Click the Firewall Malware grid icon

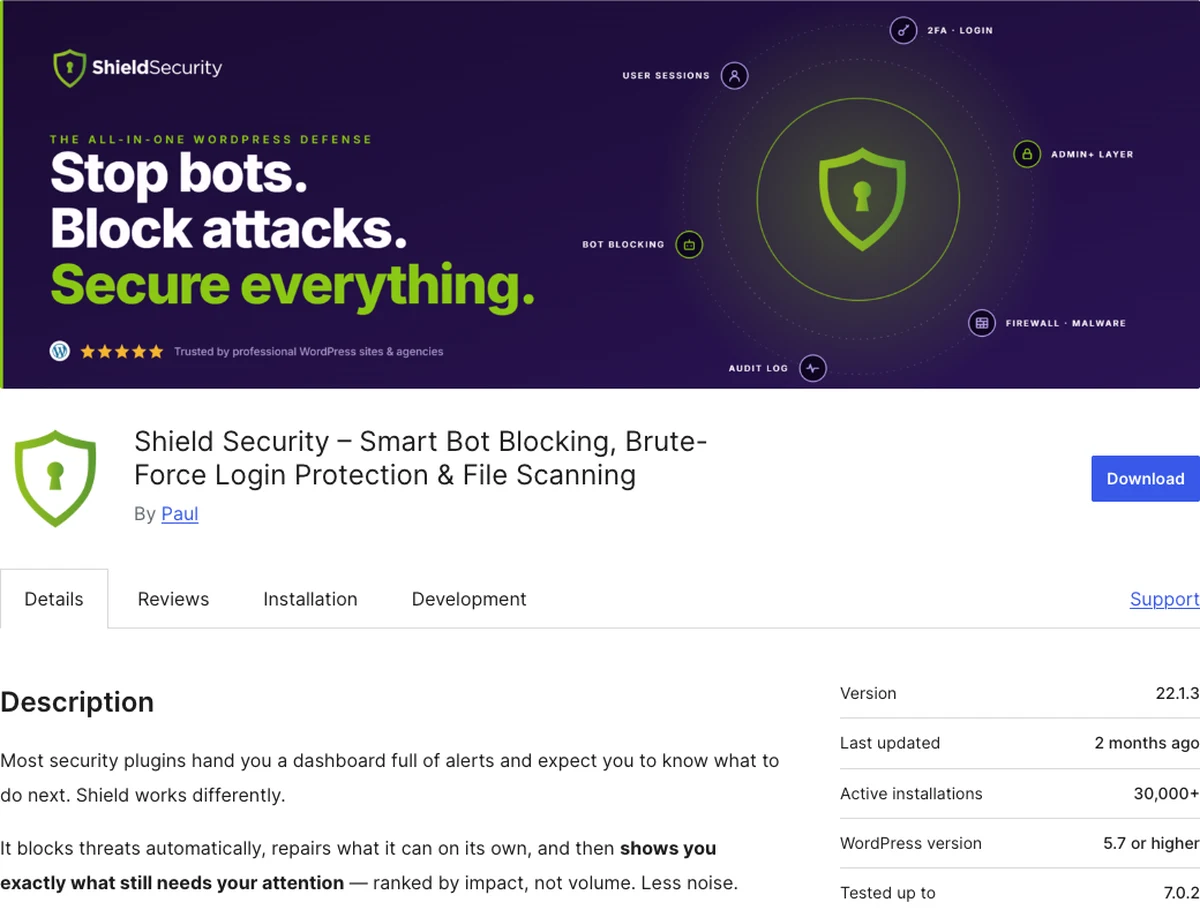pos(982,323)
